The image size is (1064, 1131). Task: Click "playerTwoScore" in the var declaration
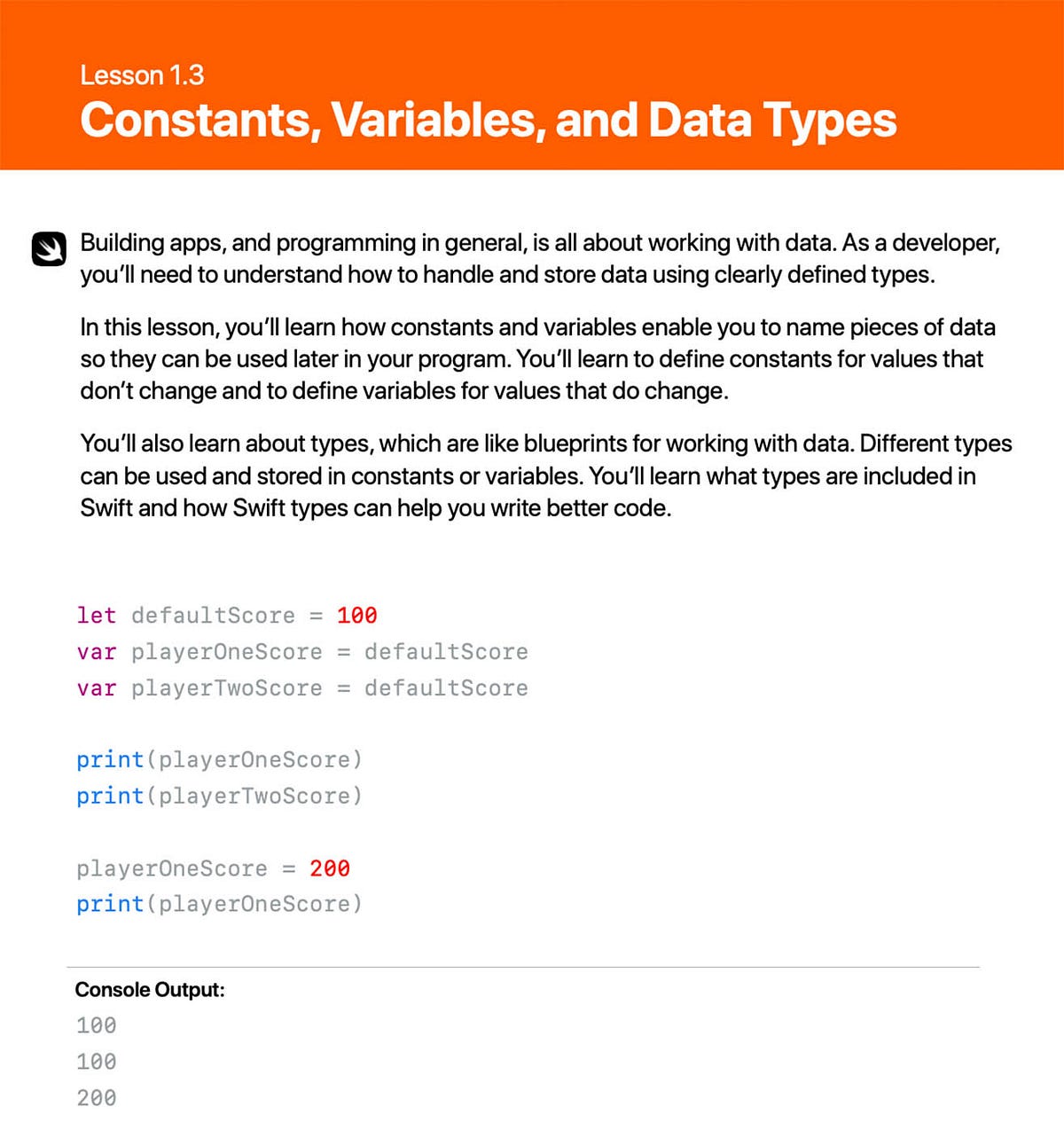pos(226,688)
